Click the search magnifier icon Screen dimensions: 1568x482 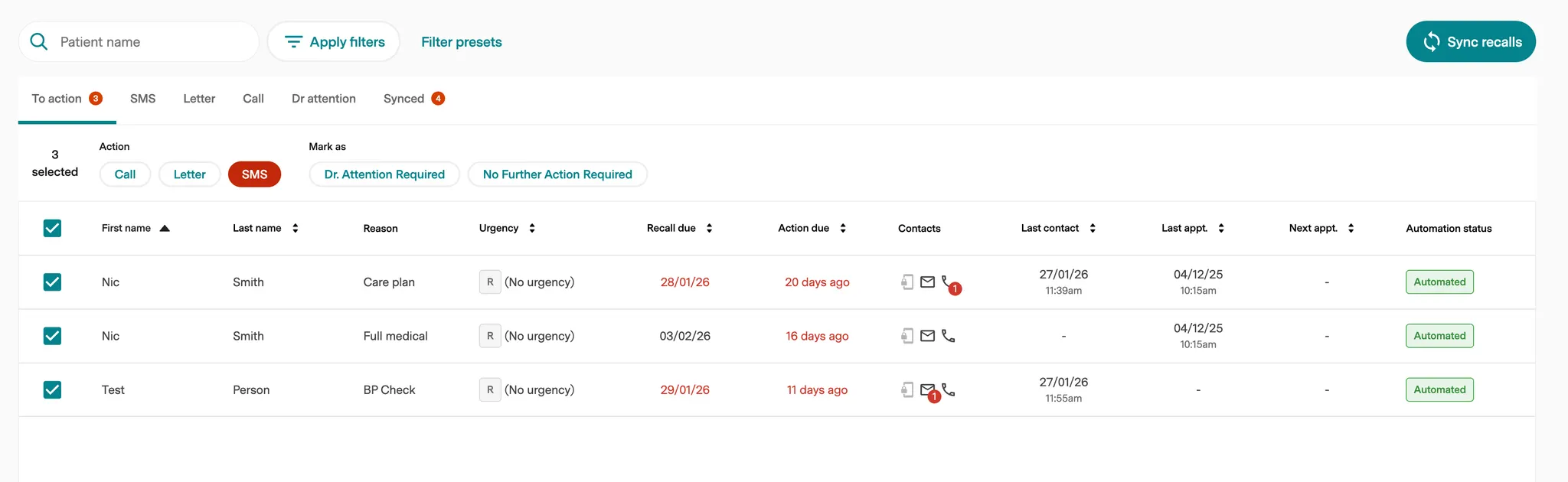tap(39, 41)
